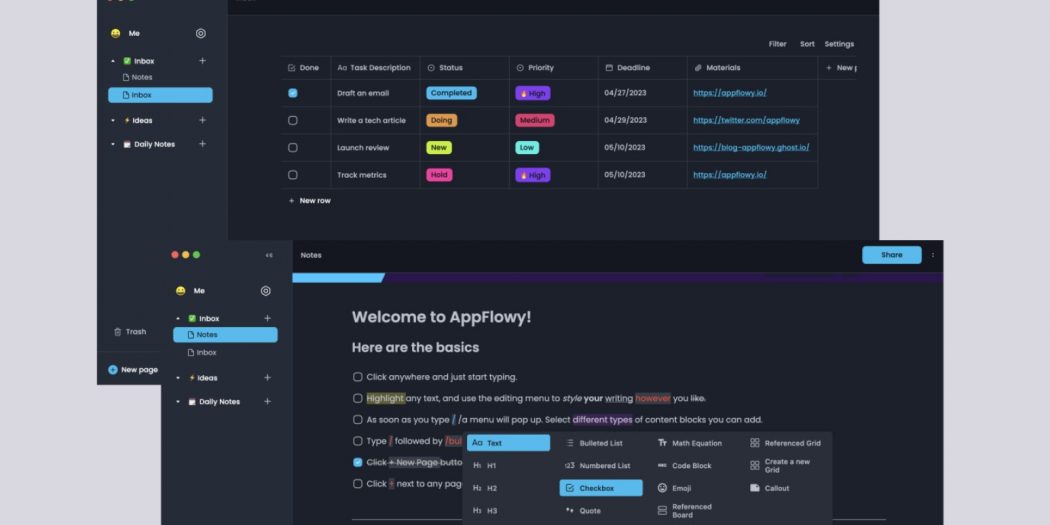The width and height of the screenshot is (1050, 525).
Task: Click the purple High priority tag for Track metrics
Action: pos(532,175)
